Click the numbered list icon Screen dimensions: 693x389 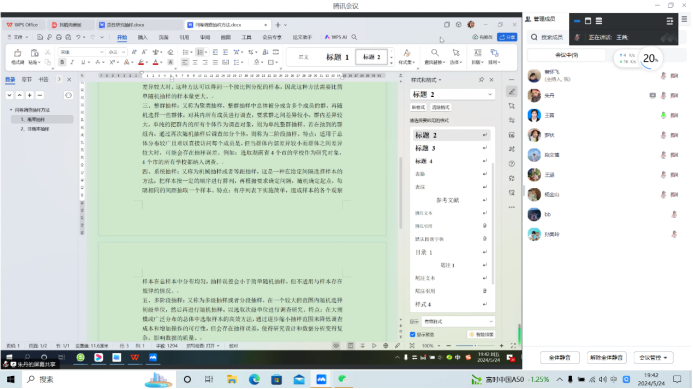point(200,52)
